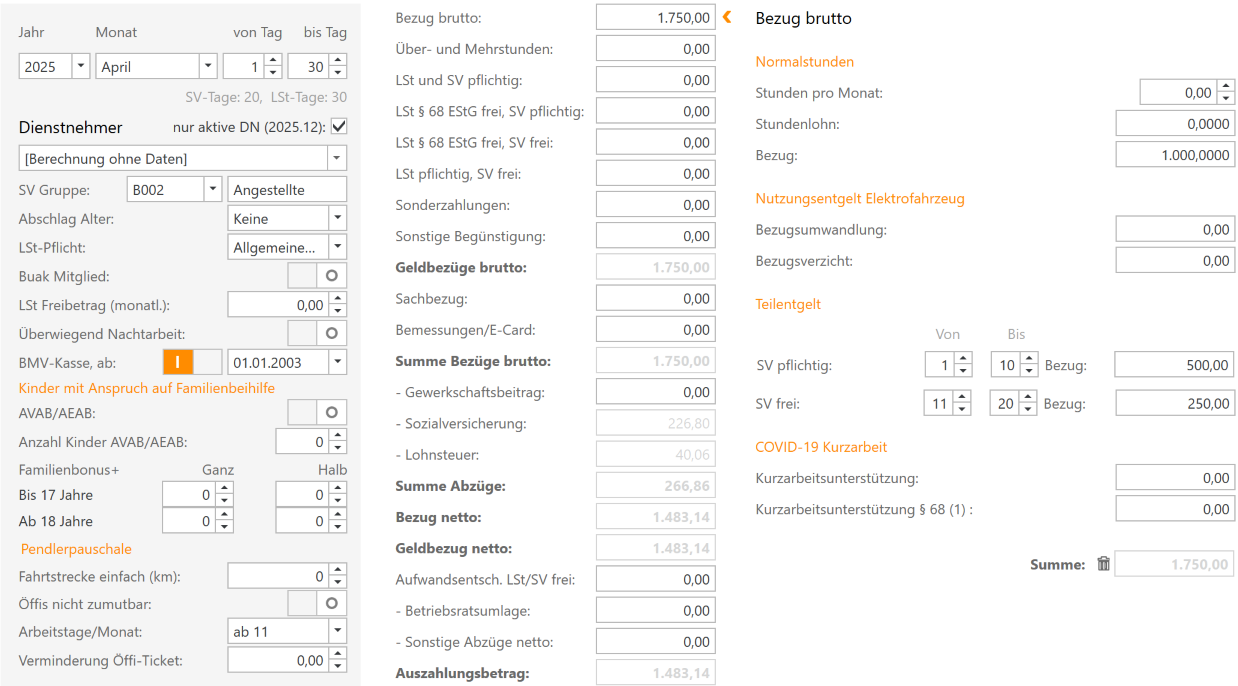Viewport: 1238px width, 686px height.
Task: Open the Arbeitstage/Monat dropdown 'ab 11'
Action: click(x=338, y=631)
